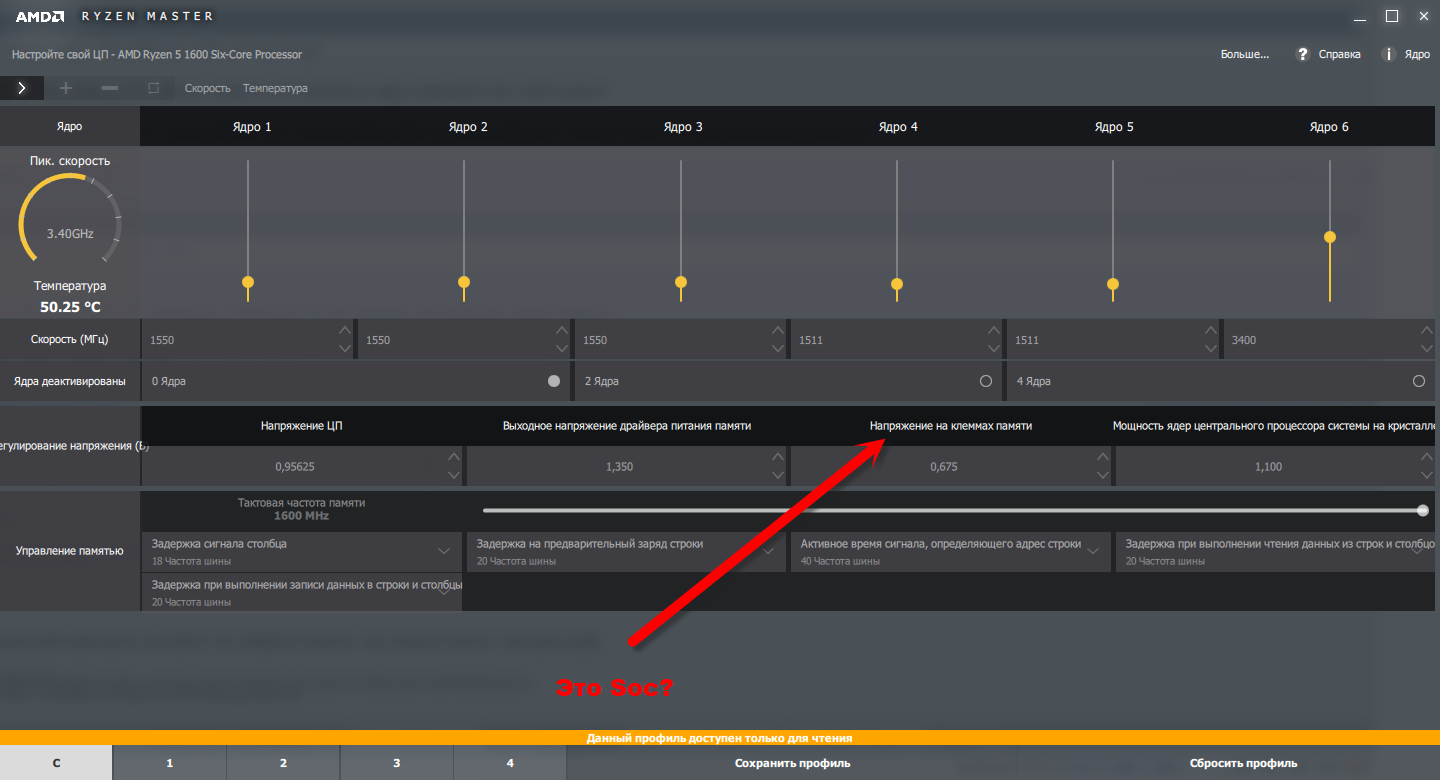Click the Ядро 2 speed slider handle

click(464, 283)
